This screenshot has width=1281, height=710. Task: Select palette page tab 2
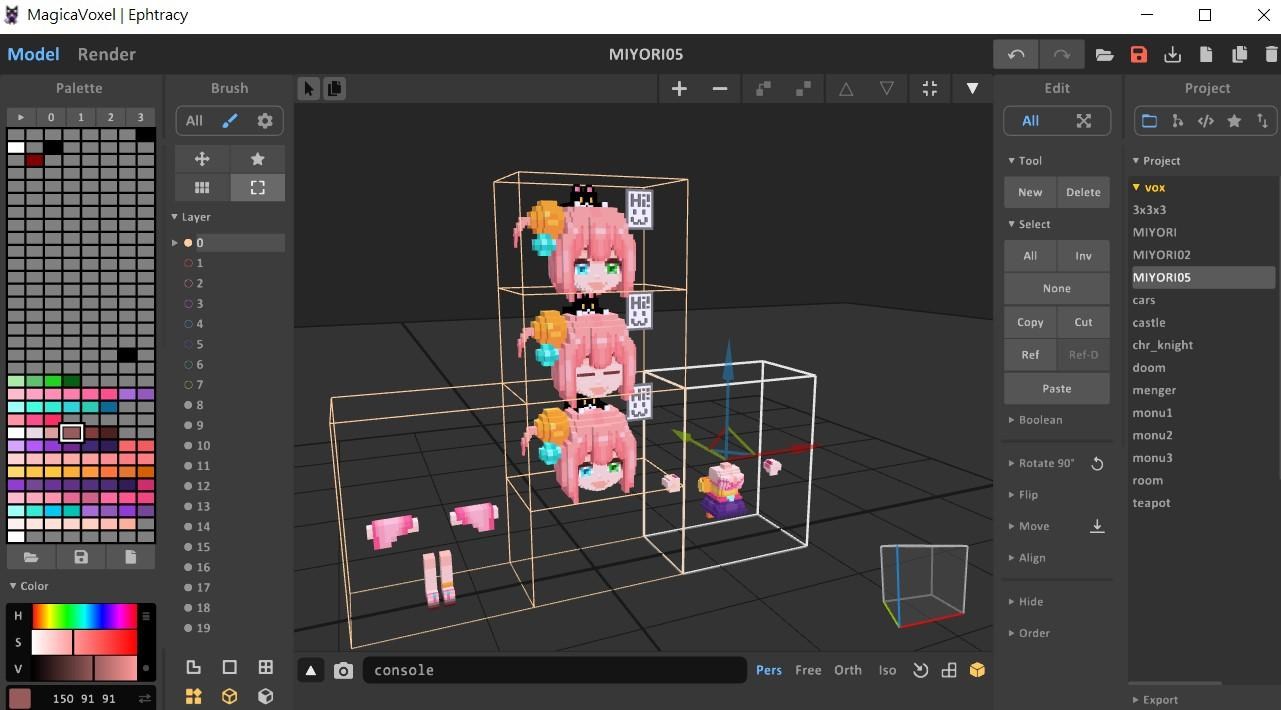(111, 117)
